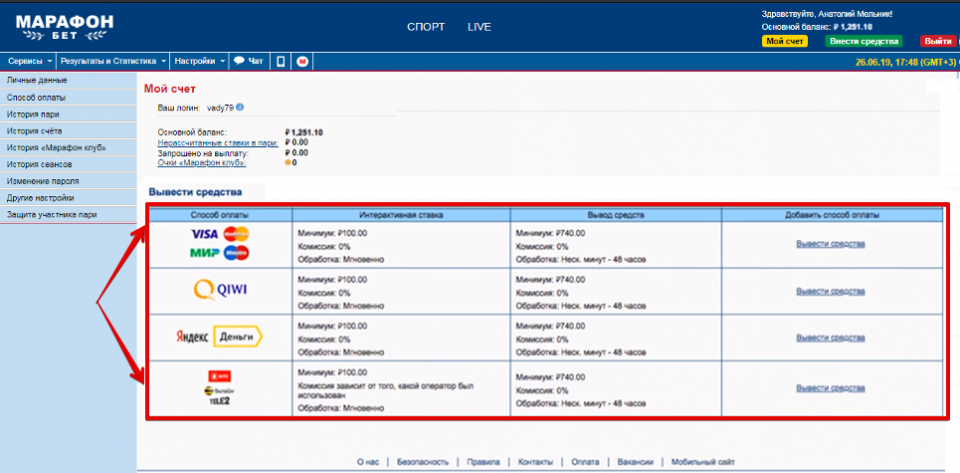Click the MTS red operator logo
This screenshot has width=960, height=473.
coord(220,376)
